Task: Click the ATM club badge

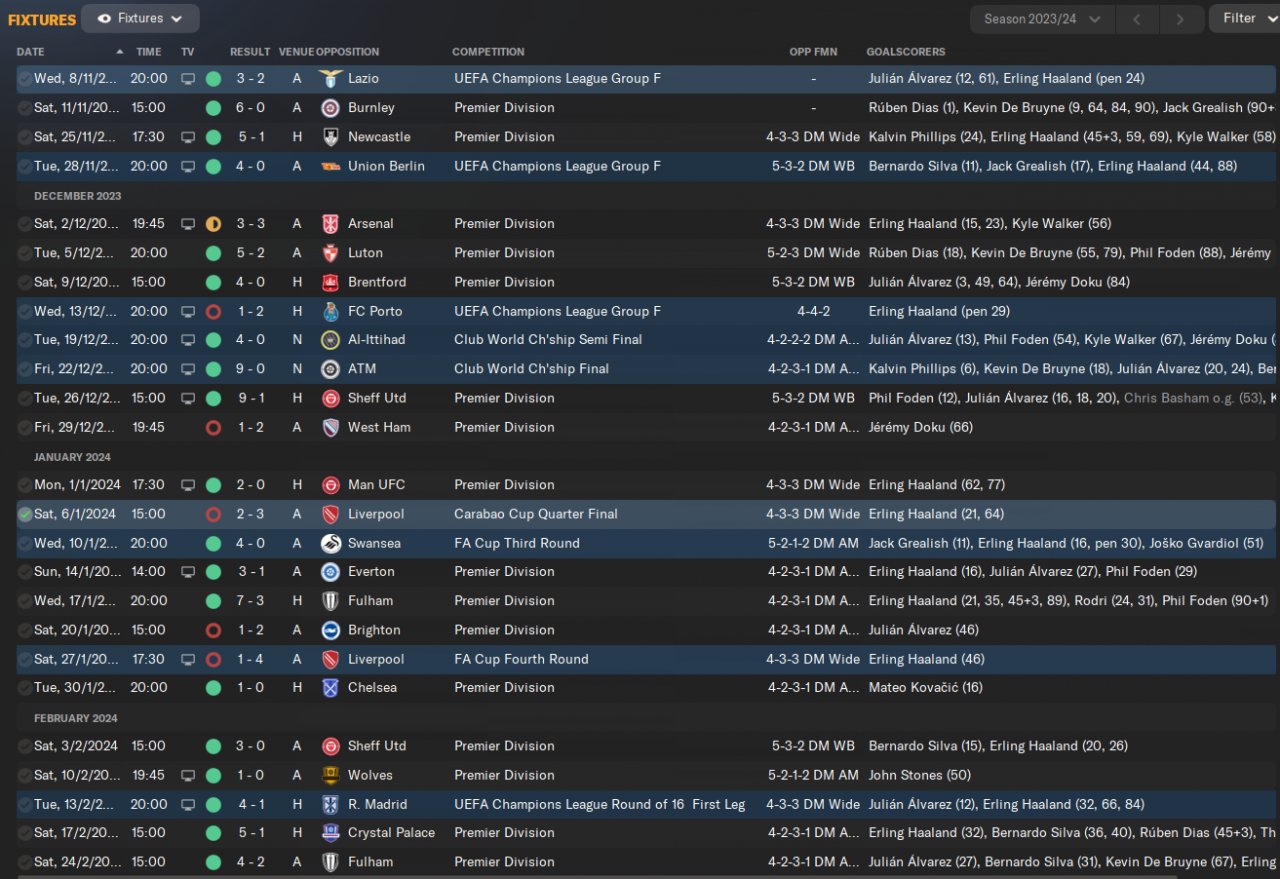Action: coord(330,369)
